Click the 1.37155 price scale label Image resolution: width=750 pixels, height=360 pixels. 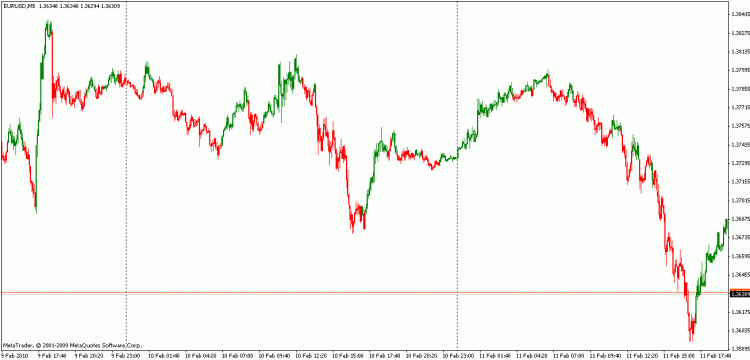pyautogui.click(x=740, y=182)
